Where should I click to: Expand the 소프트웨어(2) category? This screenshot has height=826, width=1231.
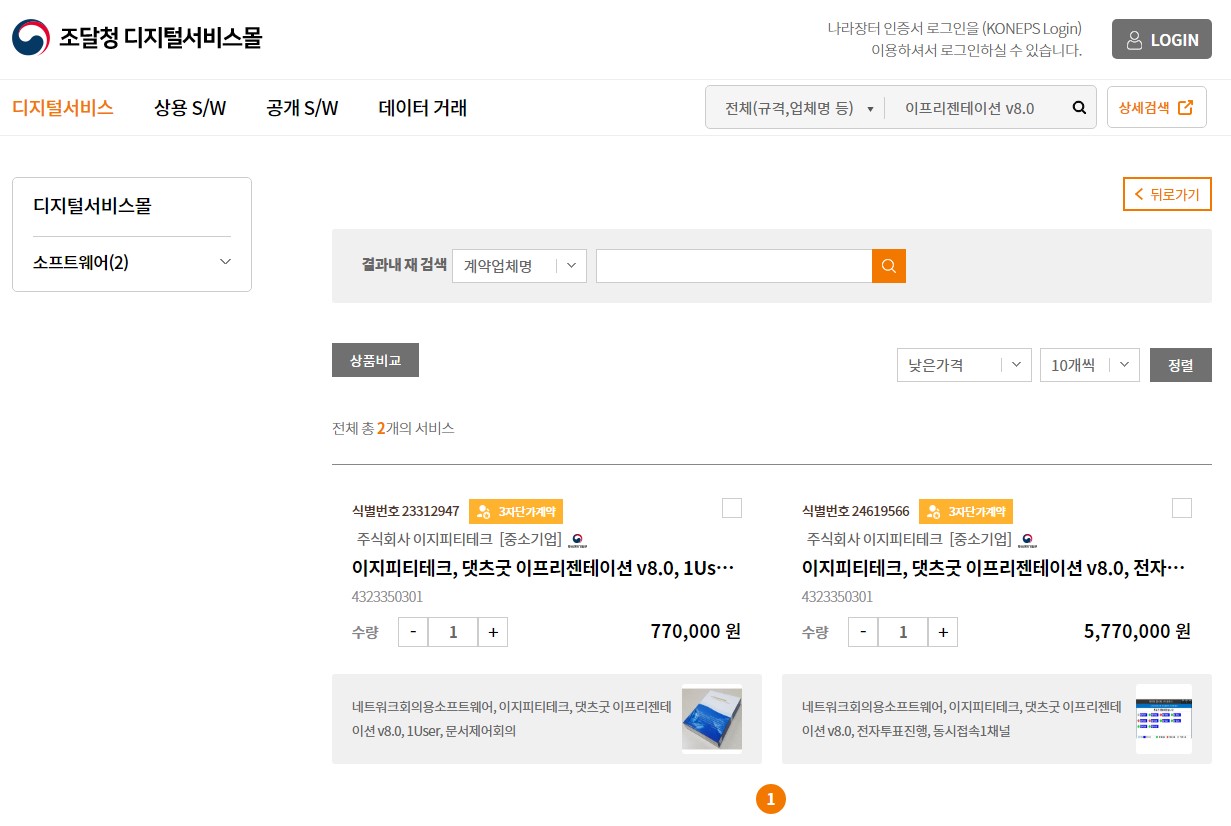[132, 262]
